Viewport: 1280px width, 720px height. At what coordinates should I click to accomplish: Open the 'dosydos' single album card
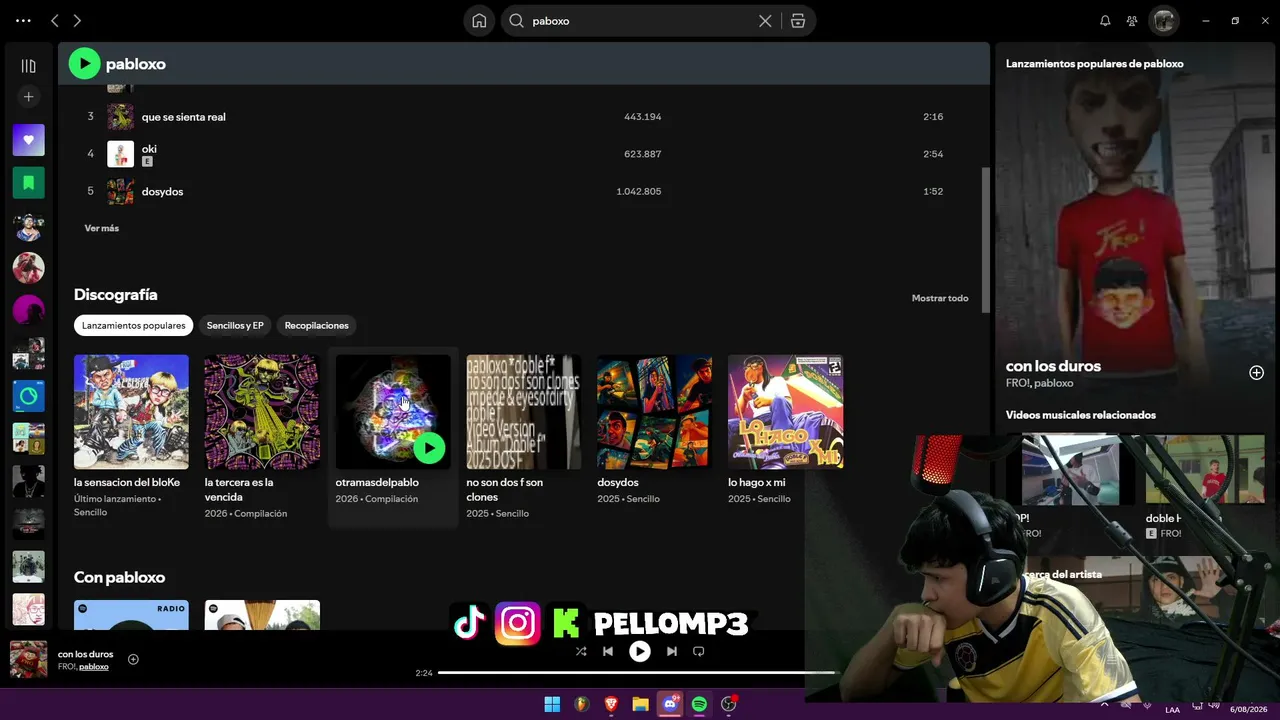655,437
